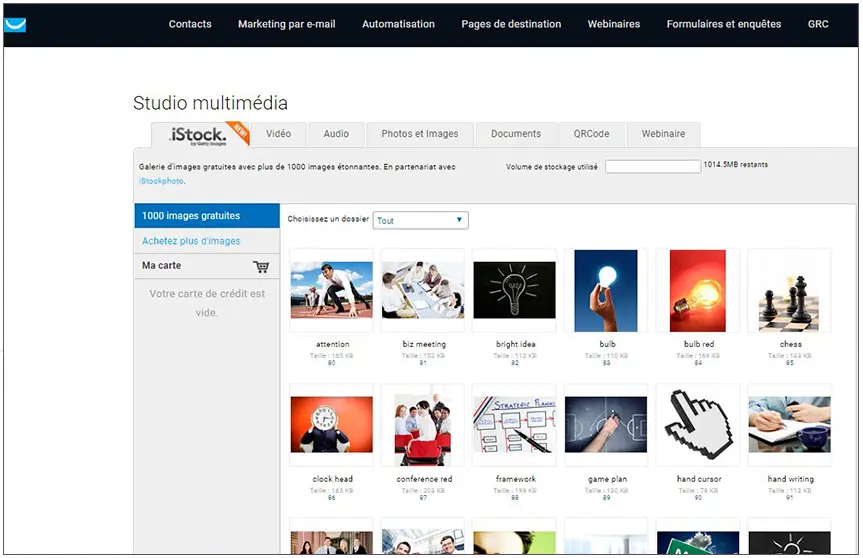Image resolution: width=863 pixels, height=558 pixels.
Task: Click the storage volume usage bar
Action: point(653,166)
